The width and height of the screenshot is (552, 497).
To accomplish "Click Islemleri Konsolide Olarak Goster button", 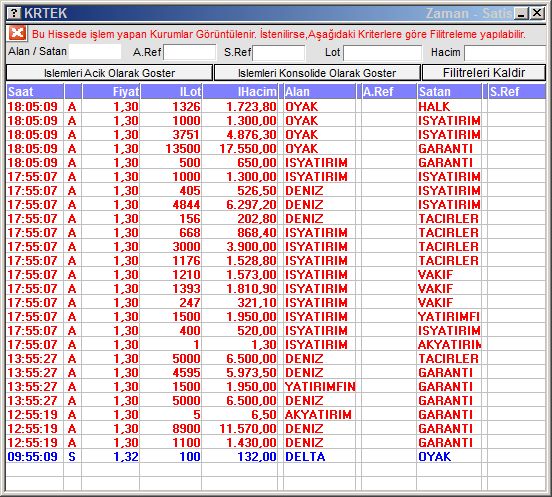I will 317,73.
